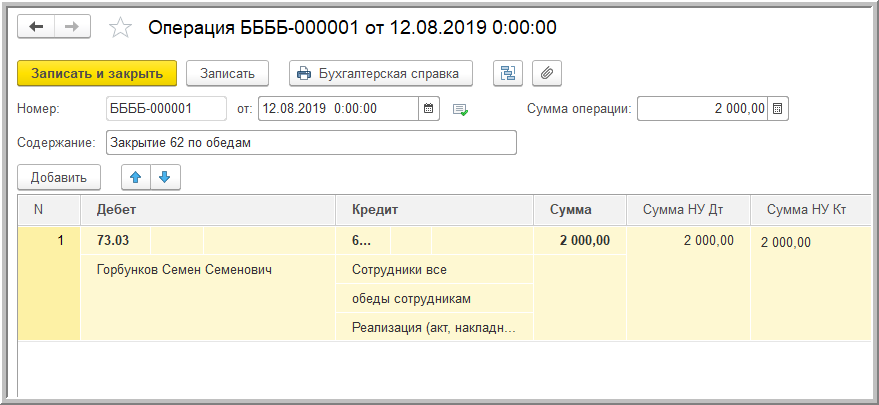Edit the Номер input field

click(x=167, y=108)
